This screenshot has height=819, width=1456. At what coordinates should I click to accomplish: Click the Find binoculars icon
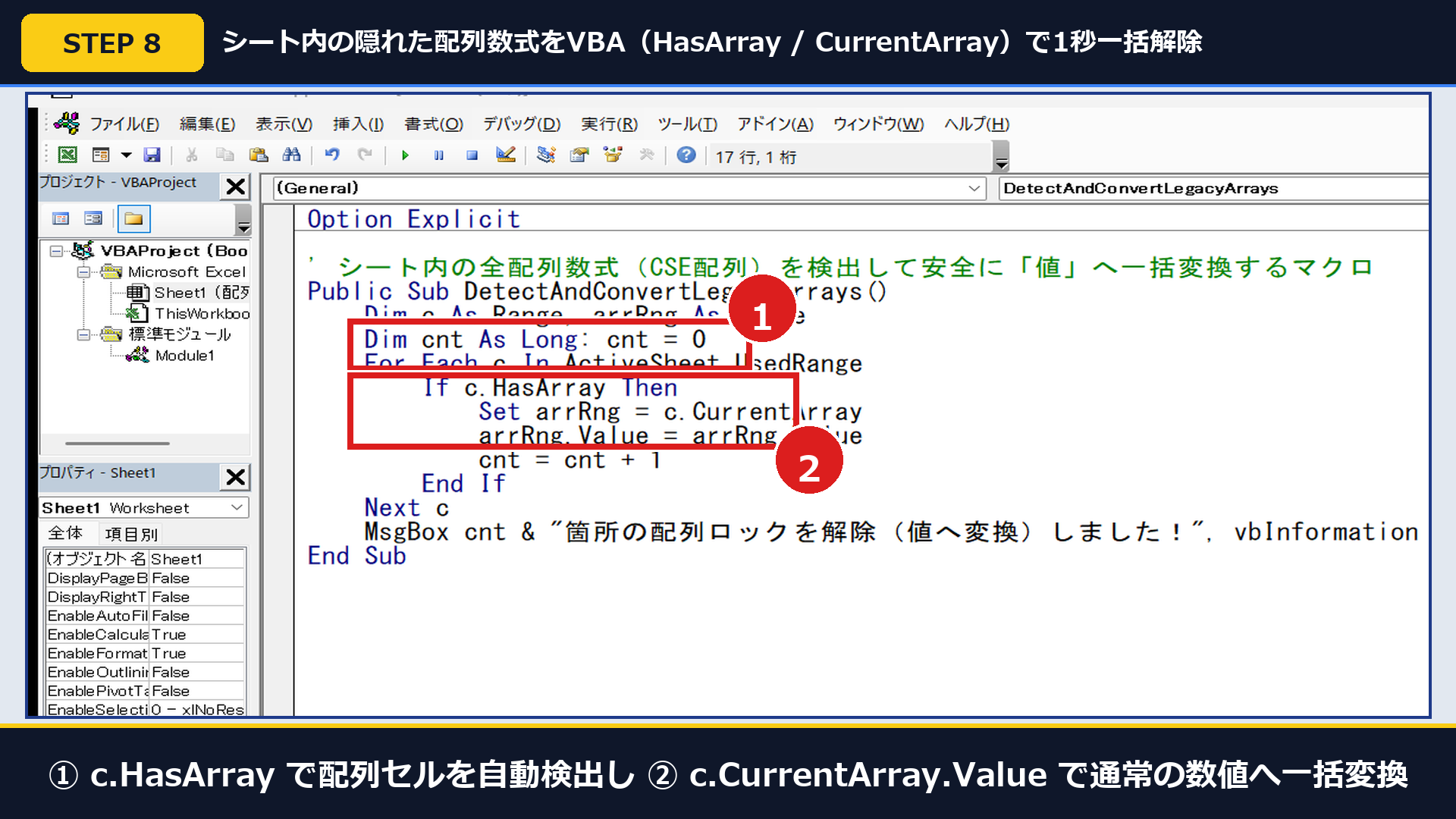pos(292,155)
